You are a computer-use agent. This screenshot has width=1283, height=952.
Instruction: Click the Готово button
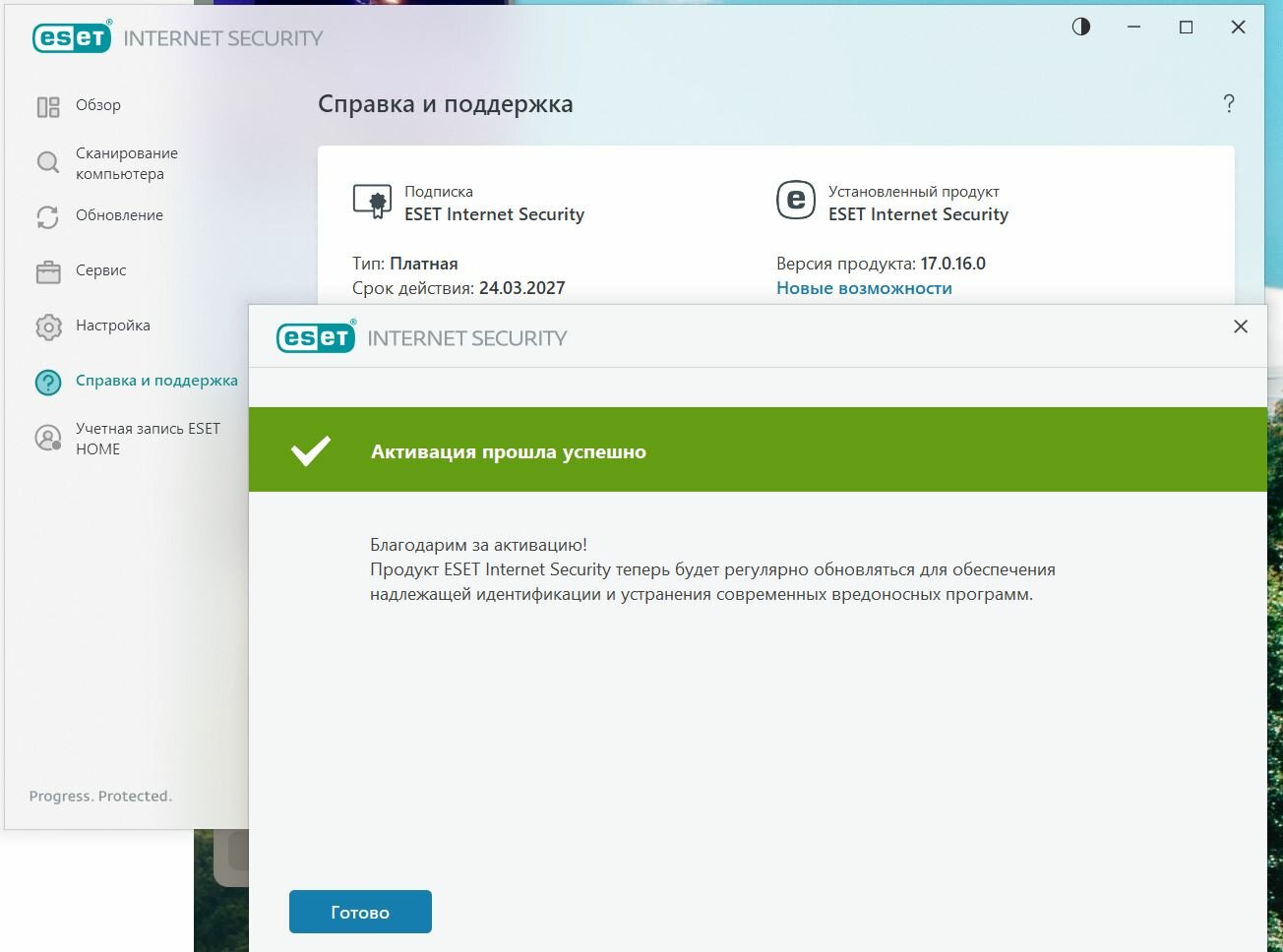click(360, 912)
